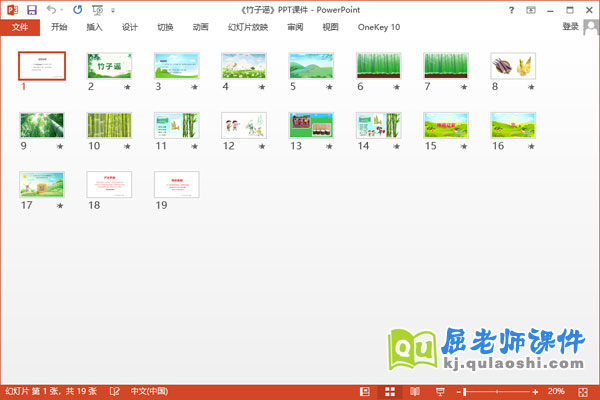Viewport: 600px width, 400px height.
Task: Select slide 18 thumbnail
Action: [x=109, y=184]
